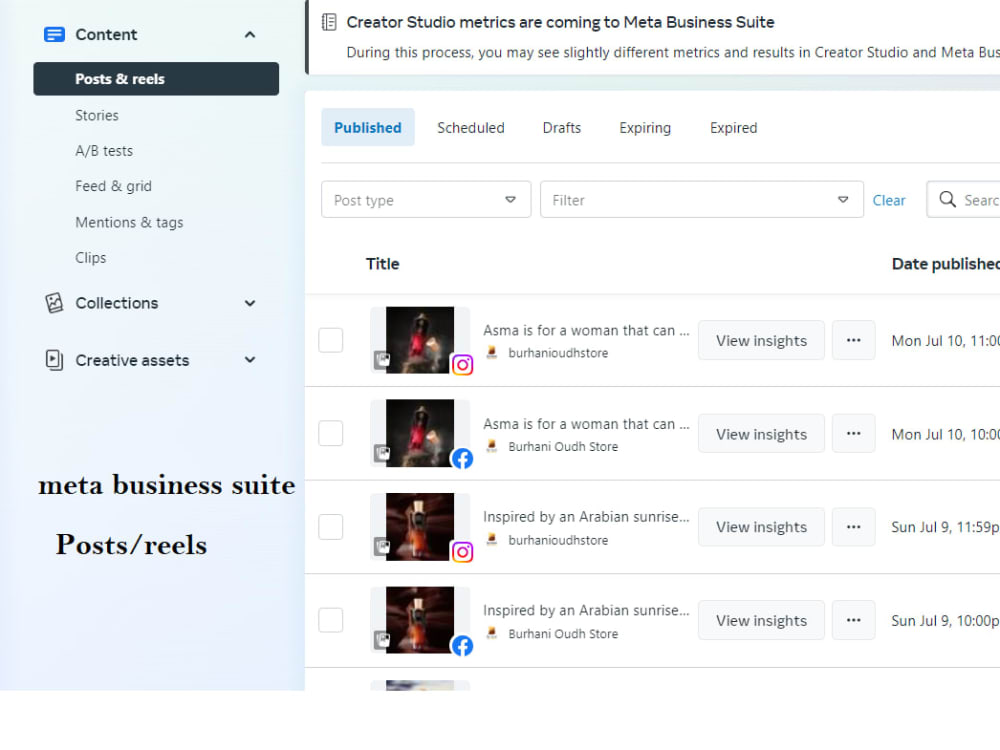The width and height of the screenshot is (1000, 750).
Task: Click Burhani Oudh Store avatar under second Asma post
Action: (492, 446)
